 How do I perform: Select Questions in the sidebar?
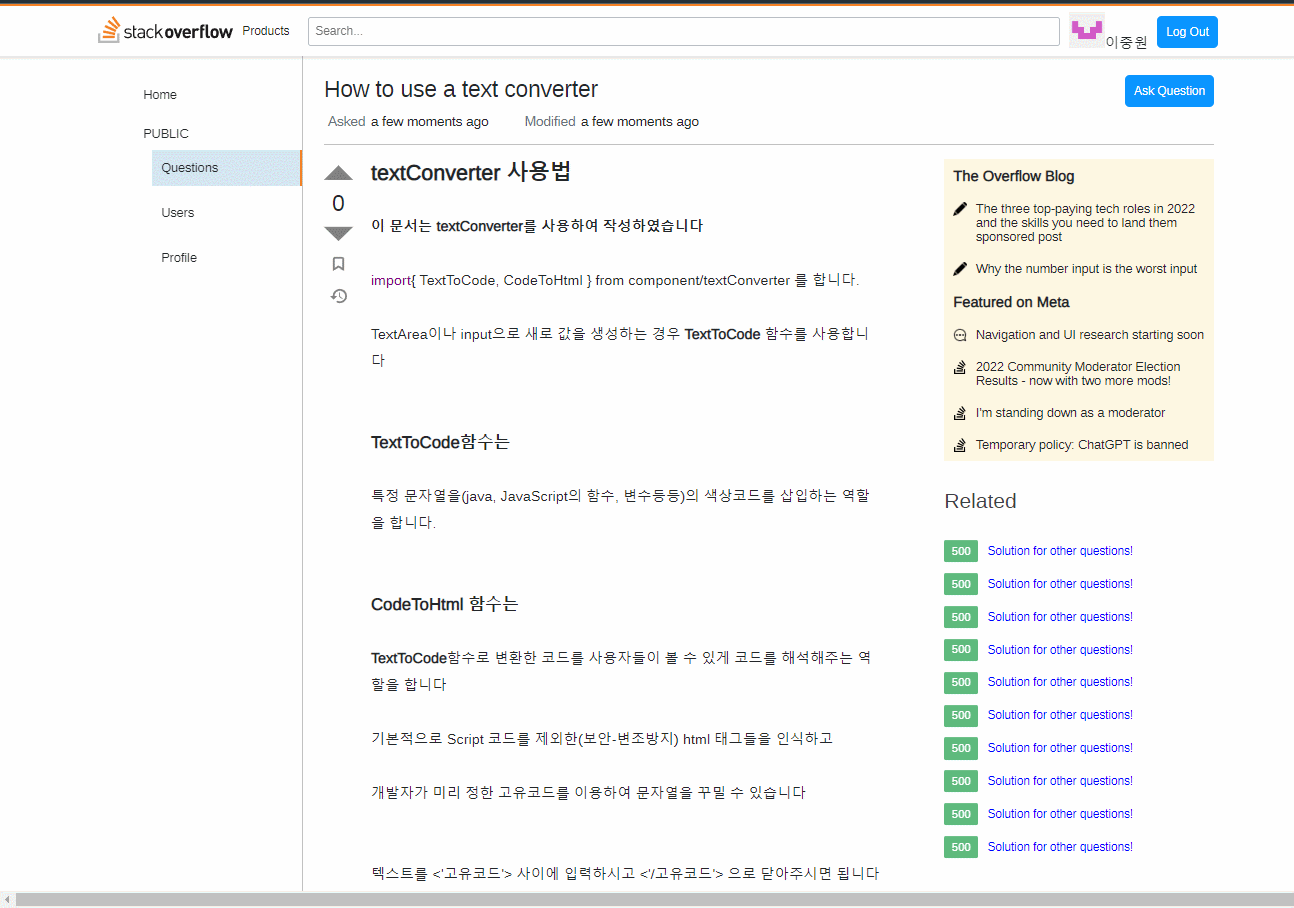pos(226,168)
